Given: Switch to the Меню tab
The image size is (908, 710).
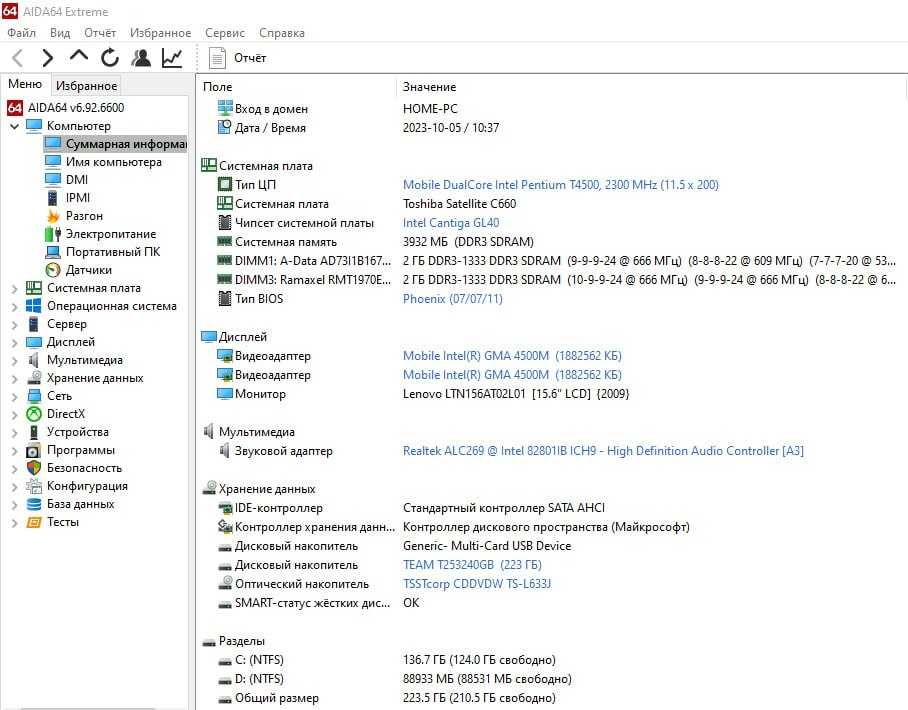Looking at the screenshot, I should click(x=25, y=84).
